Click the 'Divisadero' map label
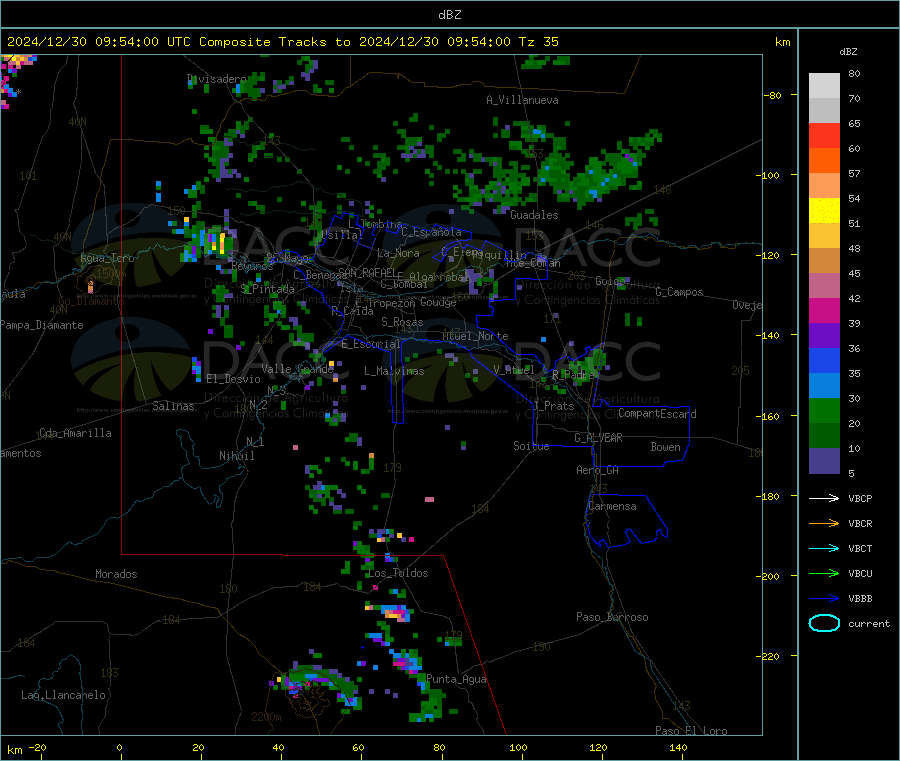The width and height of the screenshot is (900, 761). pyautogui.click(x=216, y=79)
